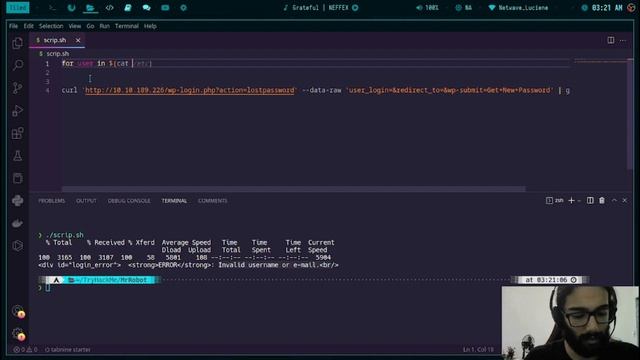This screenshot has height=360, width=640.
Task: Switch to the OUTPUT panel tab
Action: click(86, 201)
